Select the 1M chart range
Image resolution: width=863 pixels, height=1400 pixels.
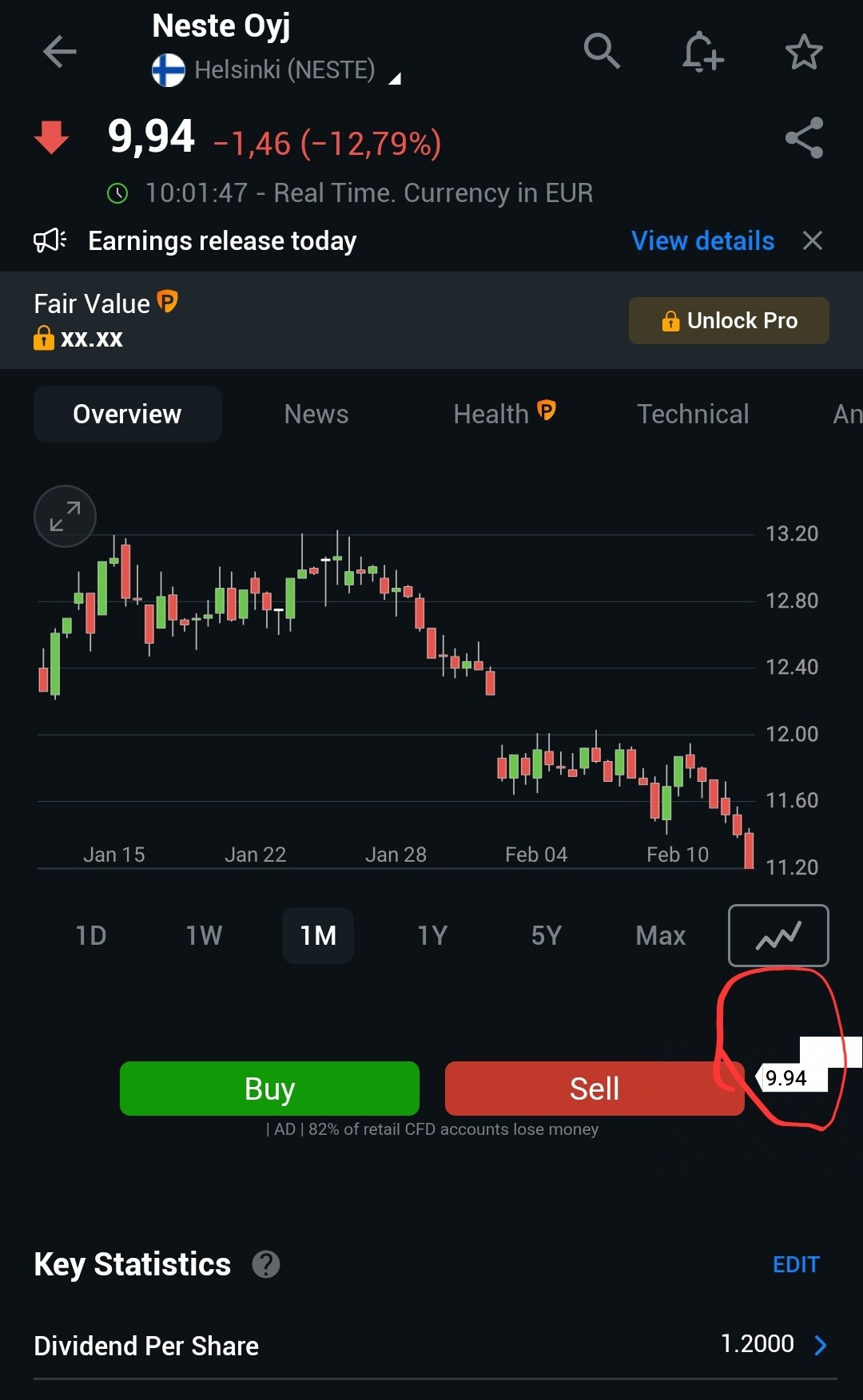coord(318,935)
